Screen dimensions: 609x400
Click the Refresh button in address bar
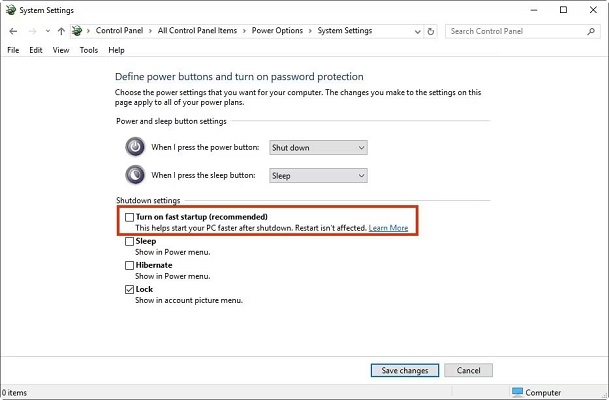[432, 31]
